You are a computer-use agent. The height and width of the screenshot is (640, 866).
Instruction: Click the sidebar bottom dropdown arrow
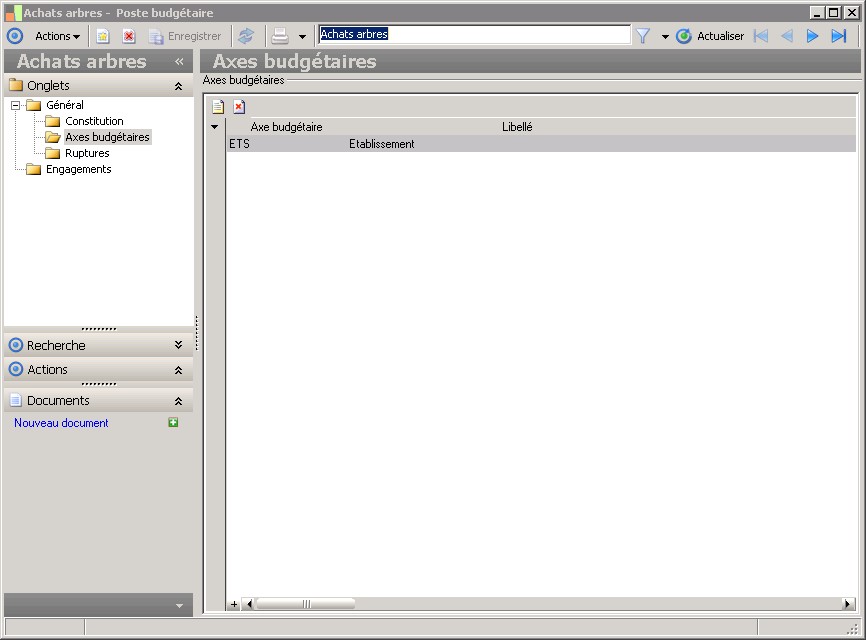[x=179, y=606]
